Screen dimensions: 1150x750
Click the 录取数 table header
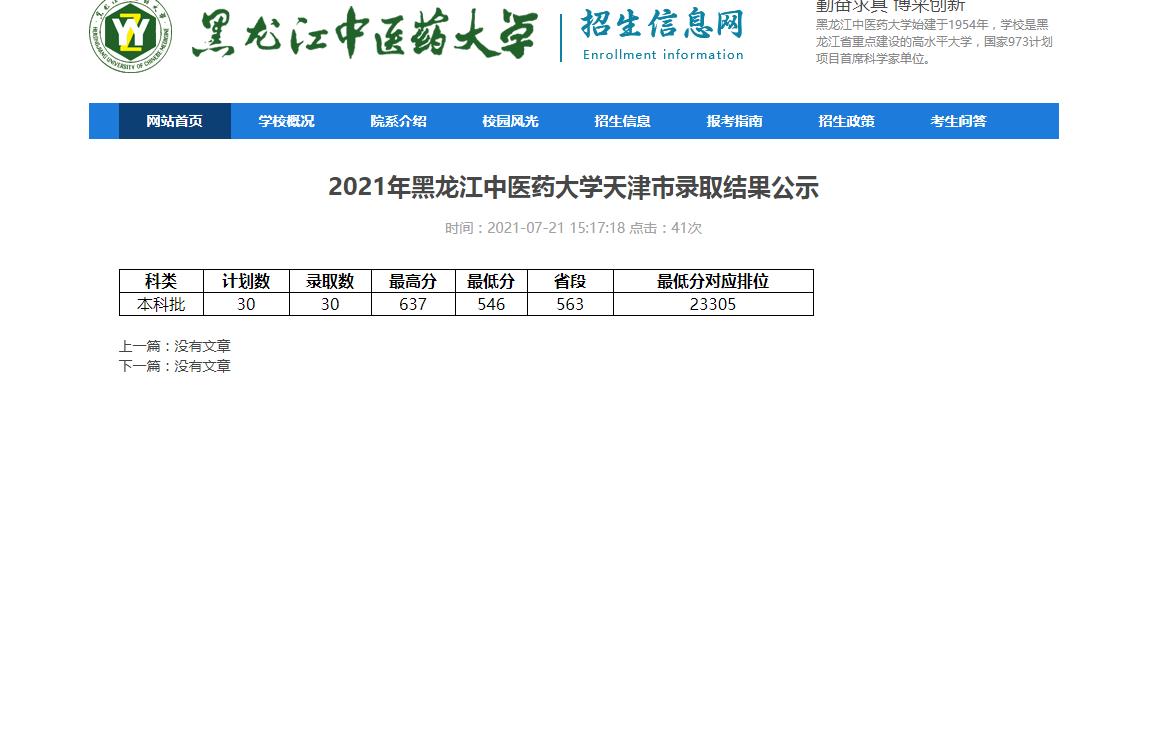330,282
